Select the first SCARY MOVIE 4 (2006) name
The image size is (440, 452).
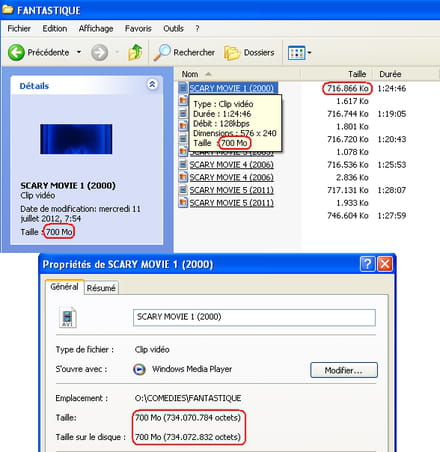point(232,164)
